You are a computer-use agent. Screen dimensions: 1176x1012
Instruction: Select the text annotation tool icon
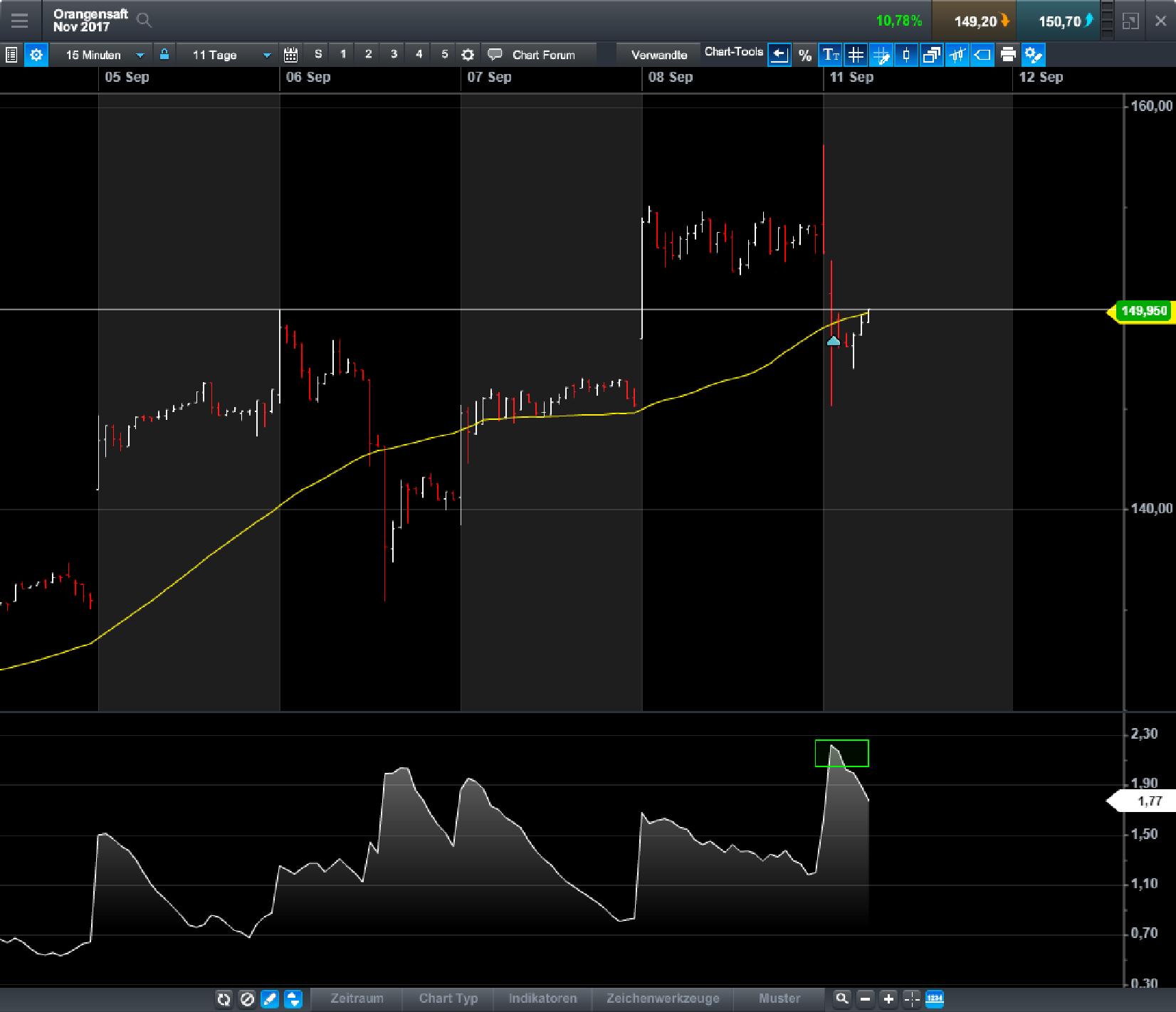830,55
